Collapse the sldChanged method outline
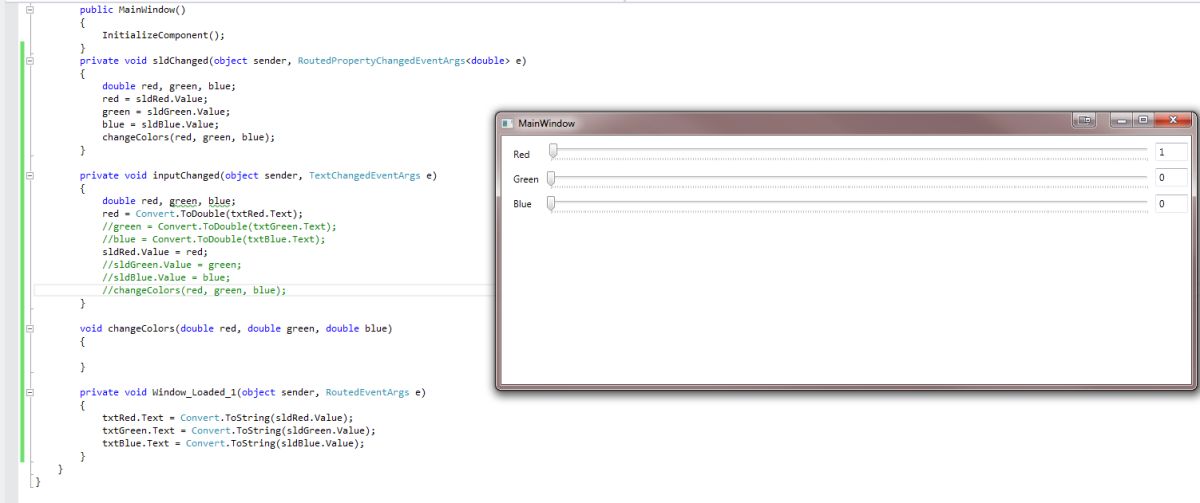The width and height of the screenshot is (1200, 503). click(x=29, y=61)
